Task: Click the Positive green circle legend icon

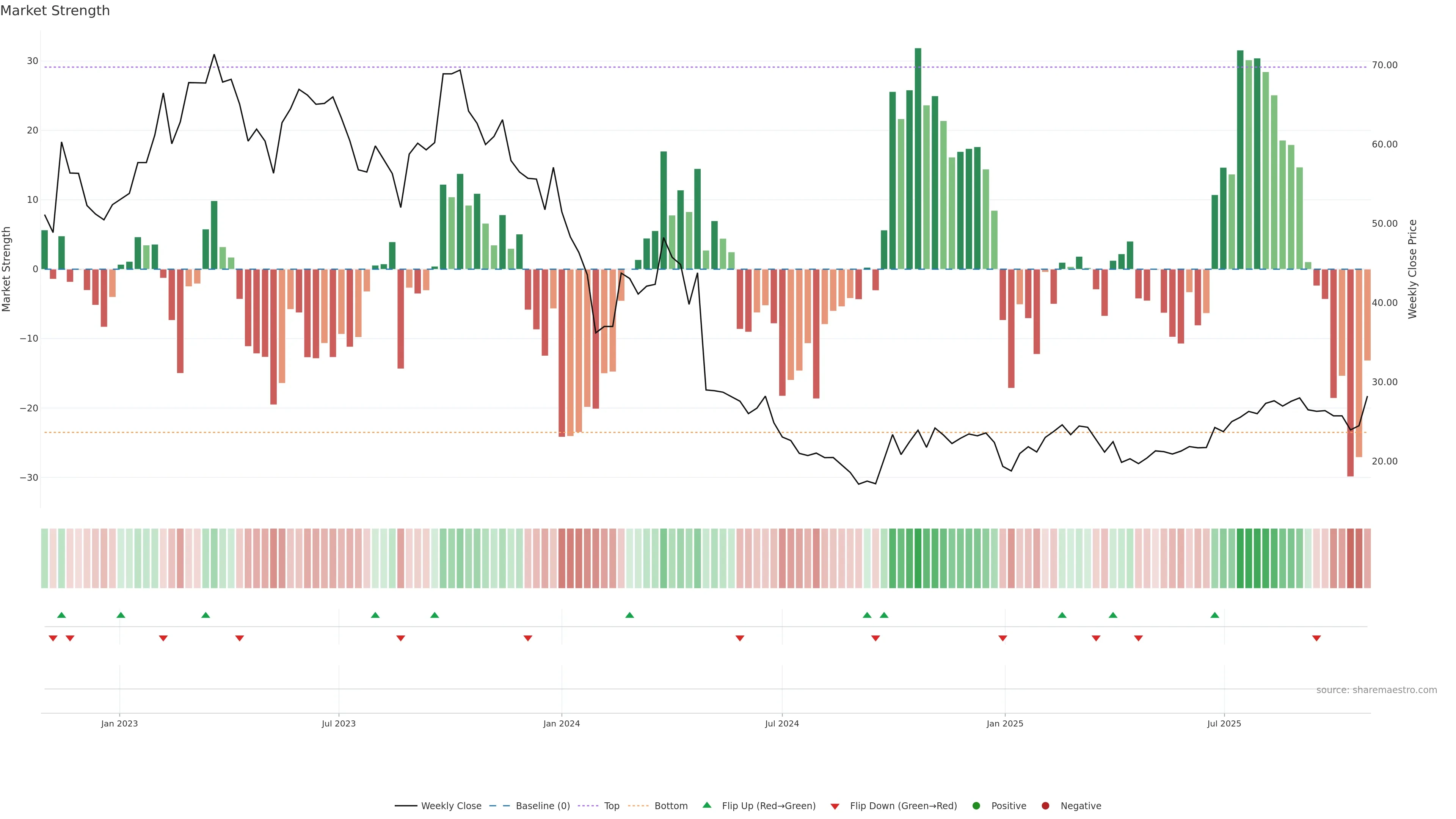Action: point(976,806)
